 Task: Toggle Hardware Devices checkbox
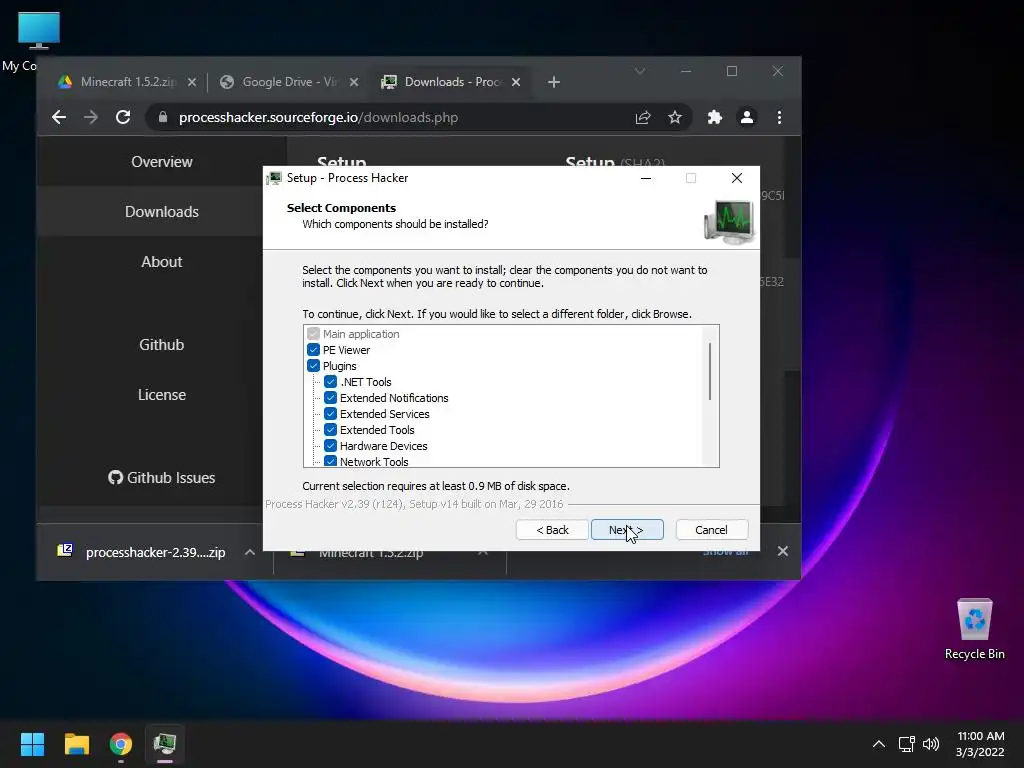coord(330,446)
